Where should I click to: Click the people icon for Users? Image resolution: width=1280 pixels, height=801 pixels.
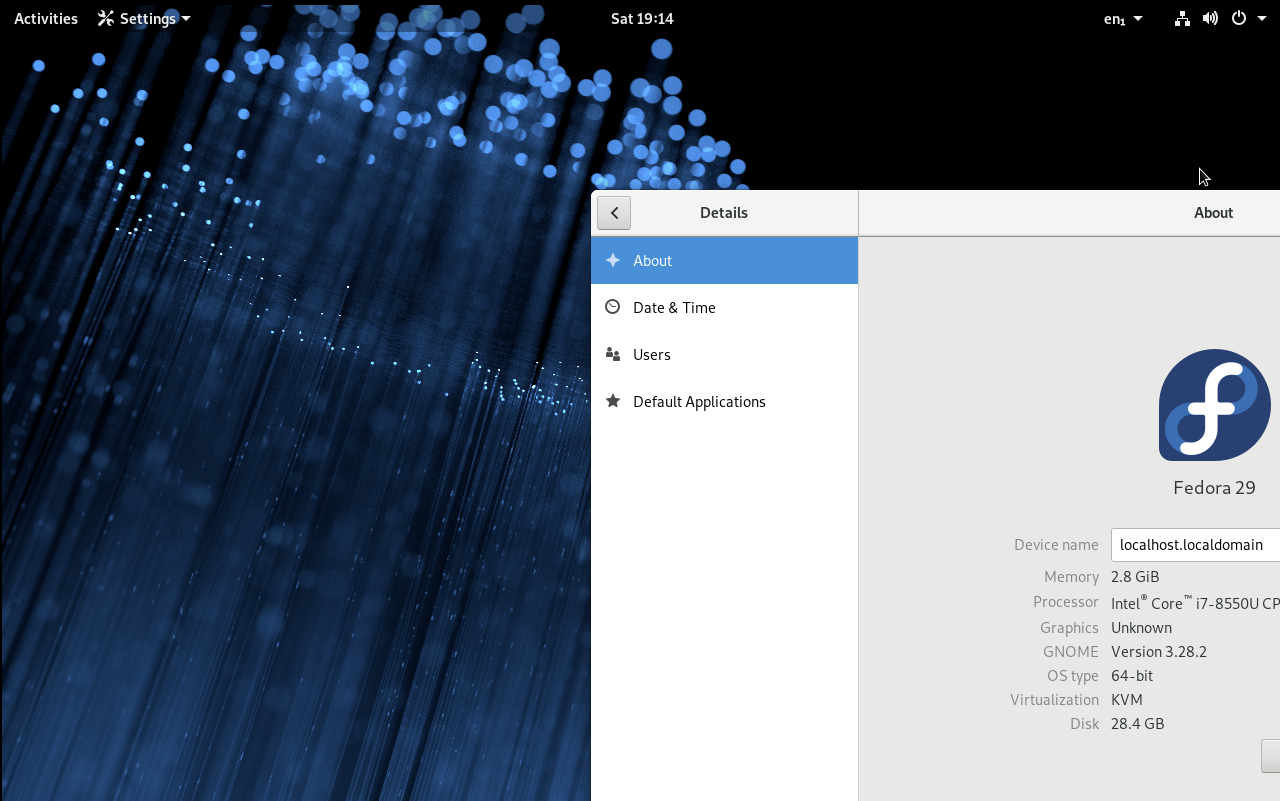(613, 354)
